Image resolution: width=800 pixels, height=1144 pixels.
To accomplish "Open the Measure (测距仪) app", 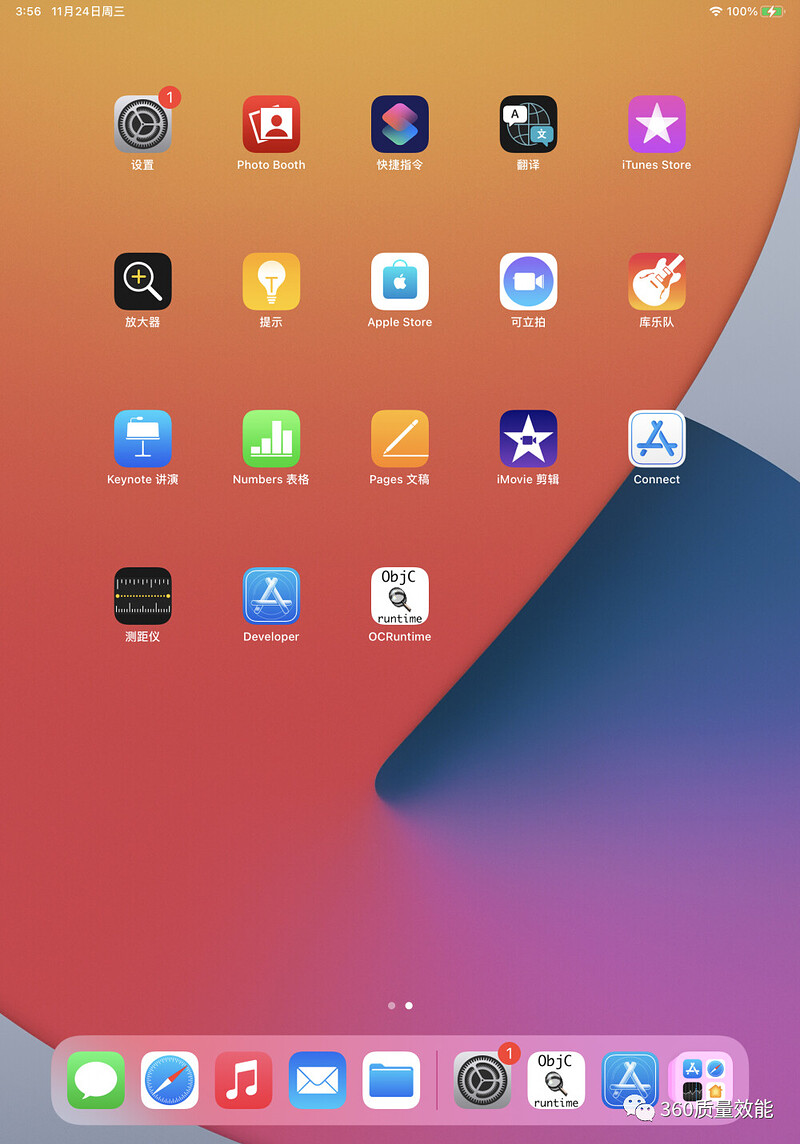I will point(142,596).
